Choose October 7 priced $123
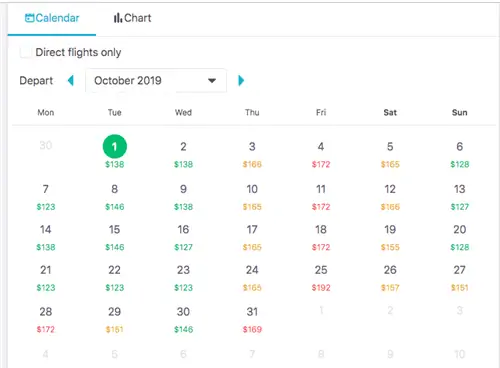 [x=46, y=197]
